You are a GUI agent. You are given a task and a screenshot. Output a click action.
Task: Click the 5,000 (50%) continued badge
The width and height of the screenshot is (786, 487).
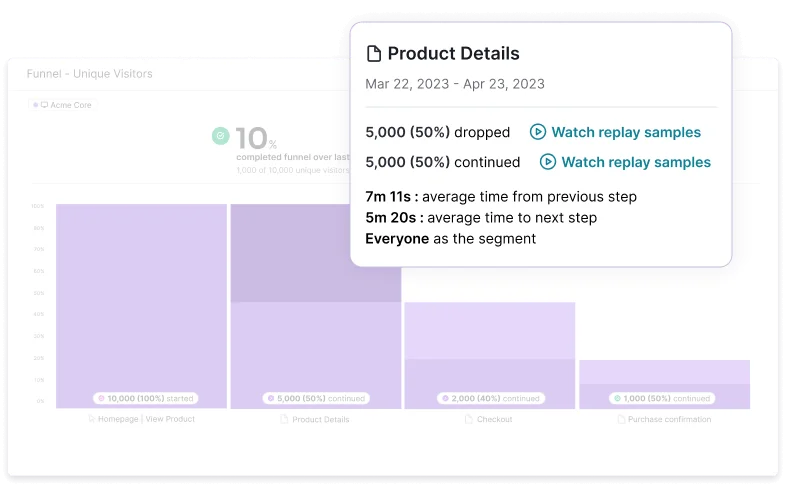tap(316, 398)
